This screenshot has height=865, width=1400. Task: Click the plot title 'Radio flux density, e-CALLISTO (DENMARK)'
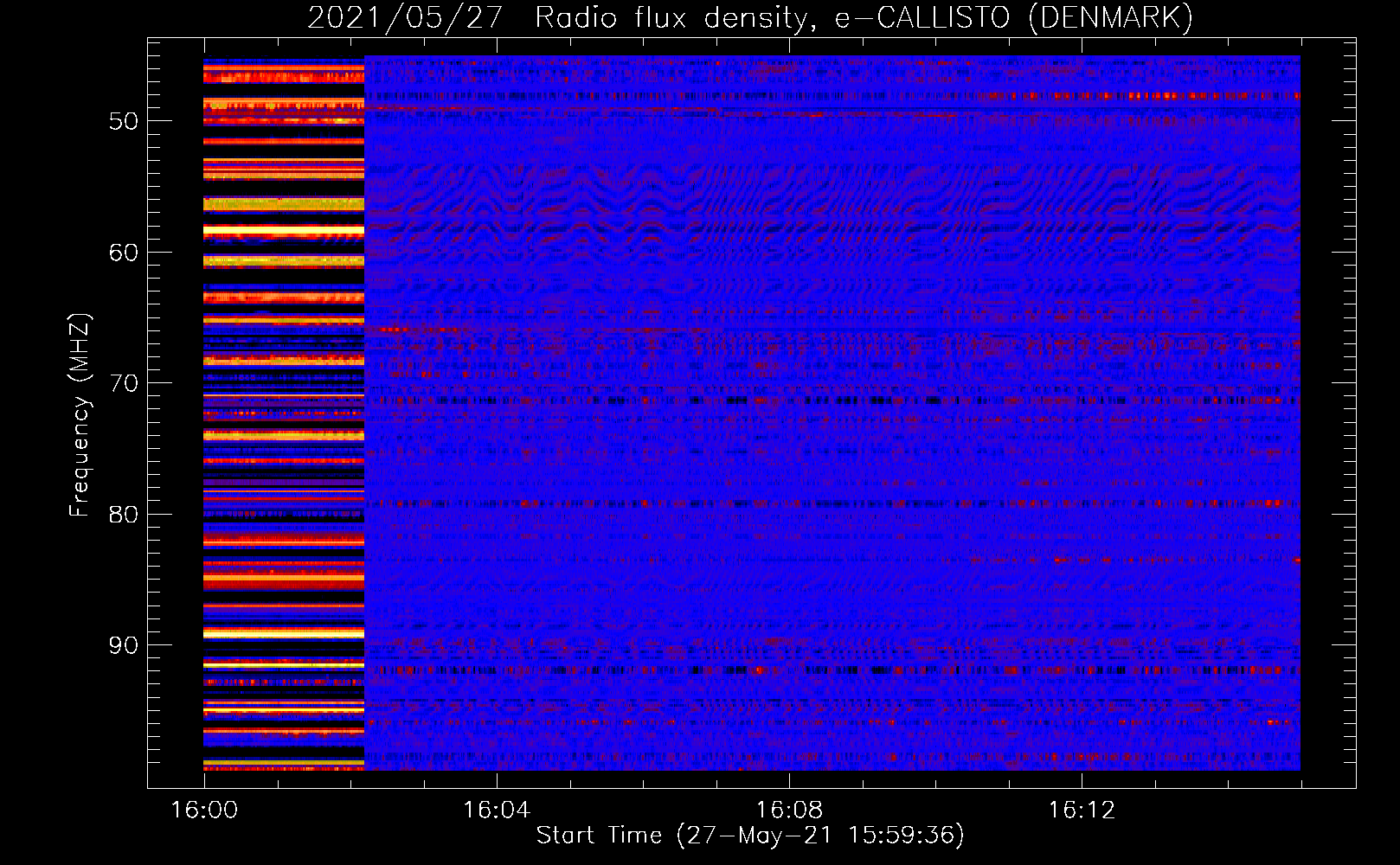click(864, 18)
